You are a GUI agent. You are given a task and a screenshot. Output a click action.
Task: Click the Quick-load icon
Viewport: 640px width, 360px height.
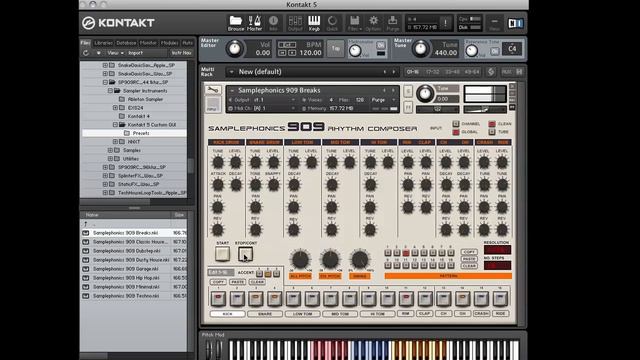[332, 23]
